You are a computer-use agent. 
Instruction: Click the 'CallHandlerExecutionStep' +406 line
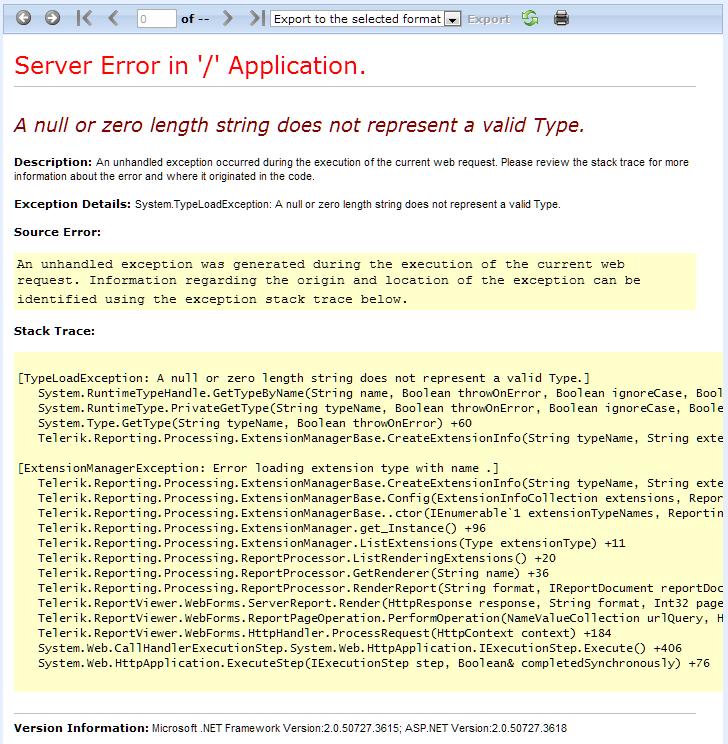pyautogui.click(x=360, y=648)
